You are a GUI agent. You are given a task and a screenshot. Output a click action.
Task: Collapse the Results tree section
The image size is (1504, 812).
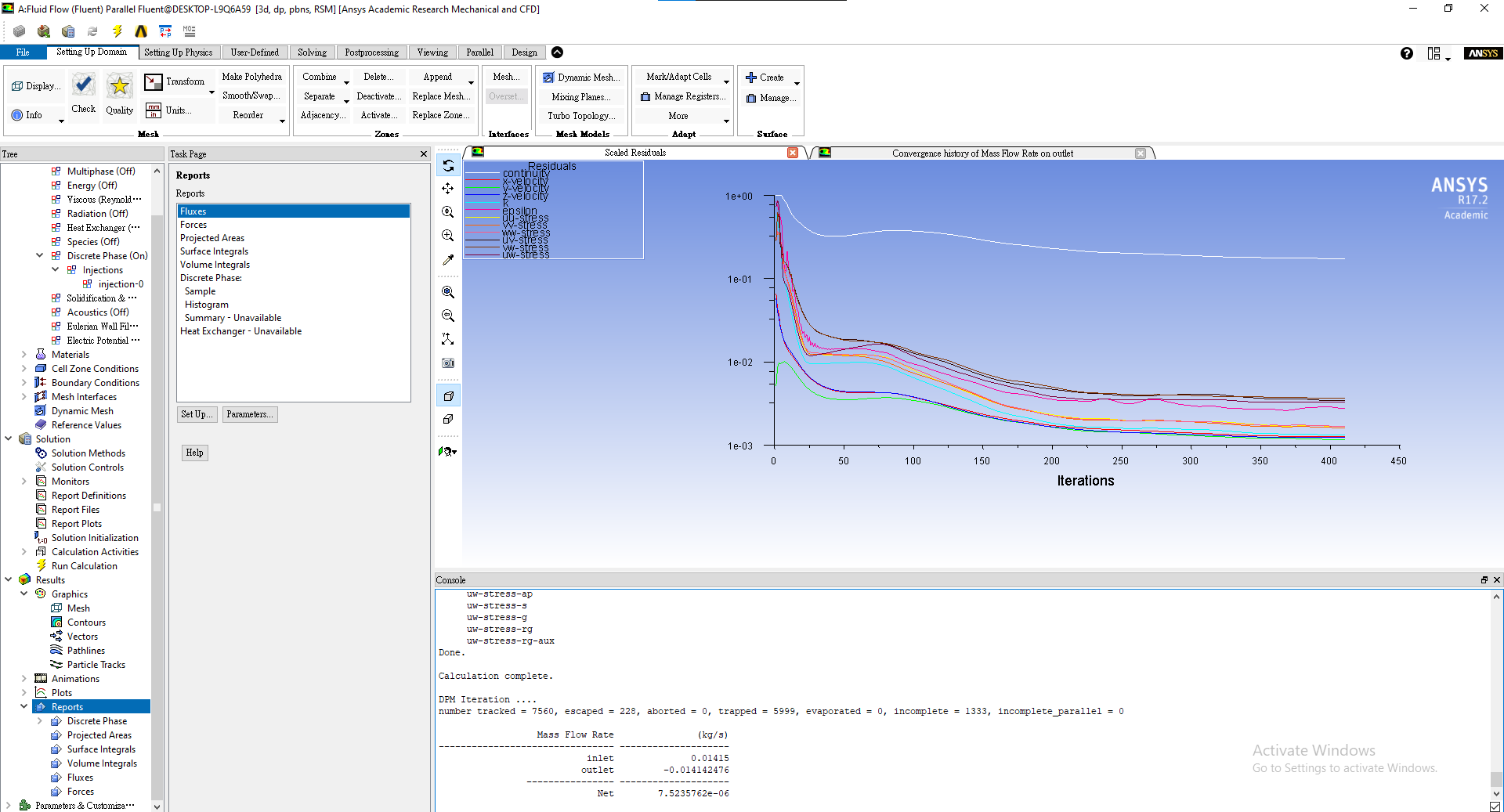[x=9, y=579]
